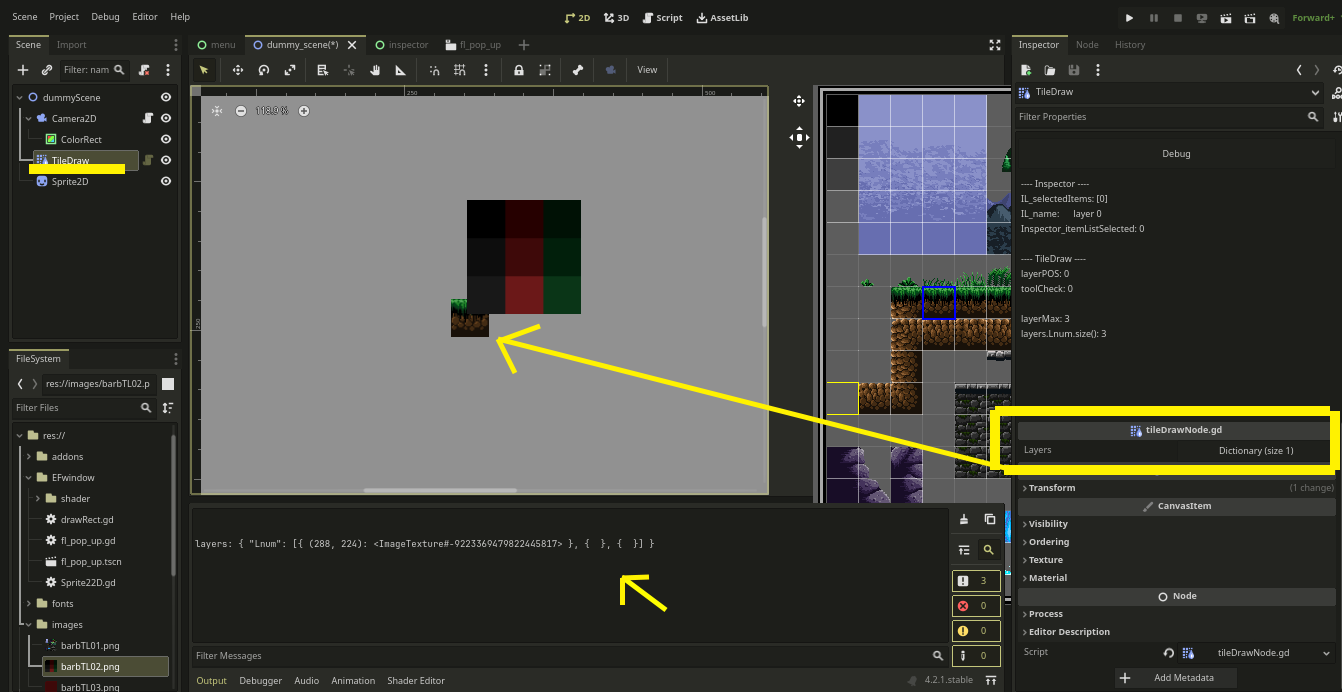
Task: Select the Pan Mode hand tool
Action: pos(375,70)
